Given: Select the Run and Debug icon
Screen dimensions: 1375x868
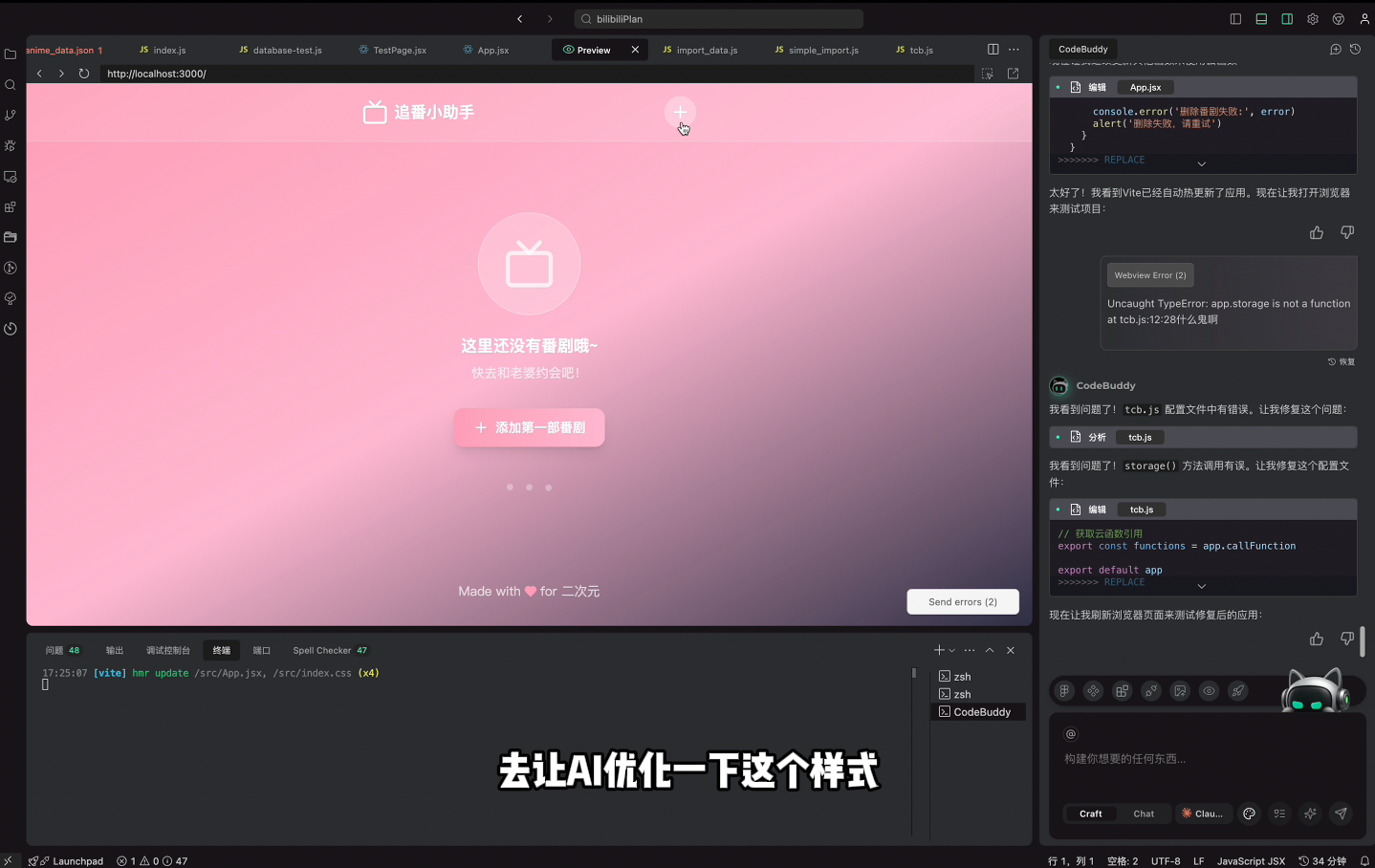Looking at the screenshot, I should coord(11,145).
